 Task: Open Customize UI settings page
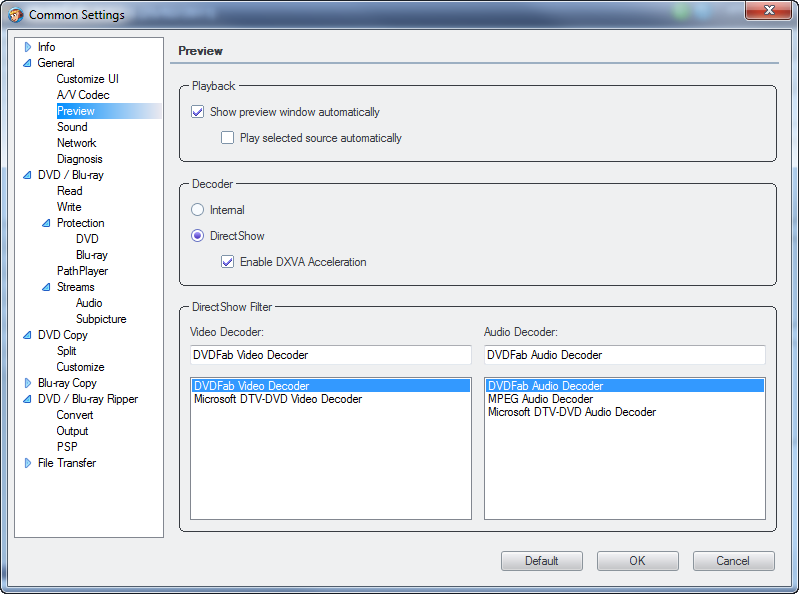click(x=88, y=79)
